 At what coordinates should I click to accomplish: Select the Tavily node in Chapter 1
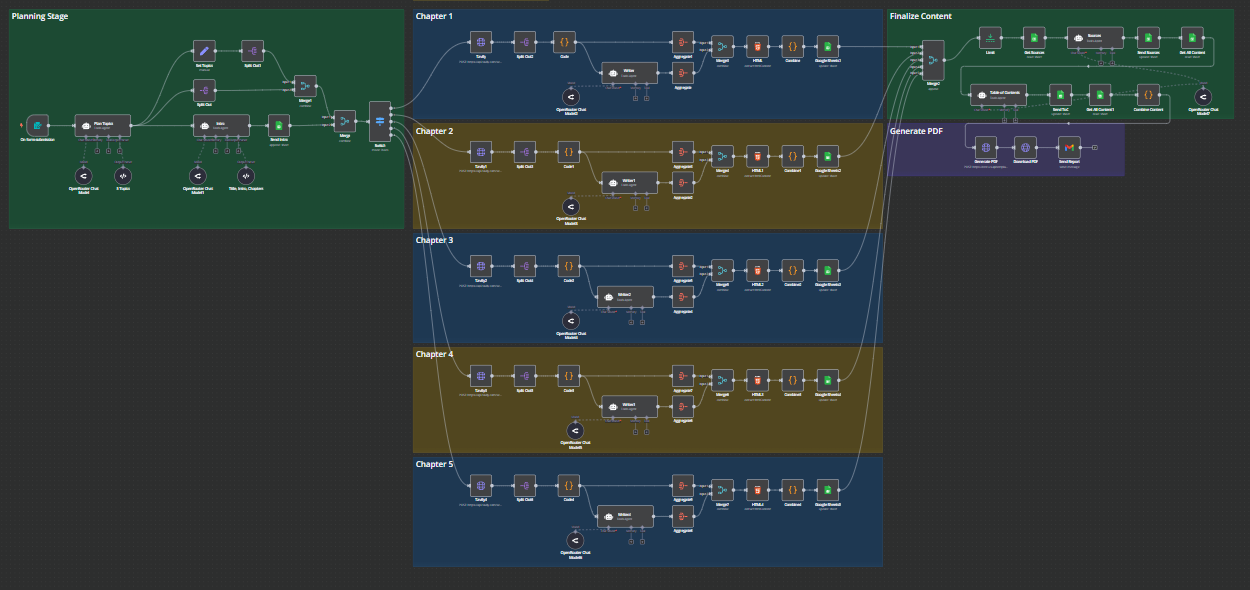point(481,42)
